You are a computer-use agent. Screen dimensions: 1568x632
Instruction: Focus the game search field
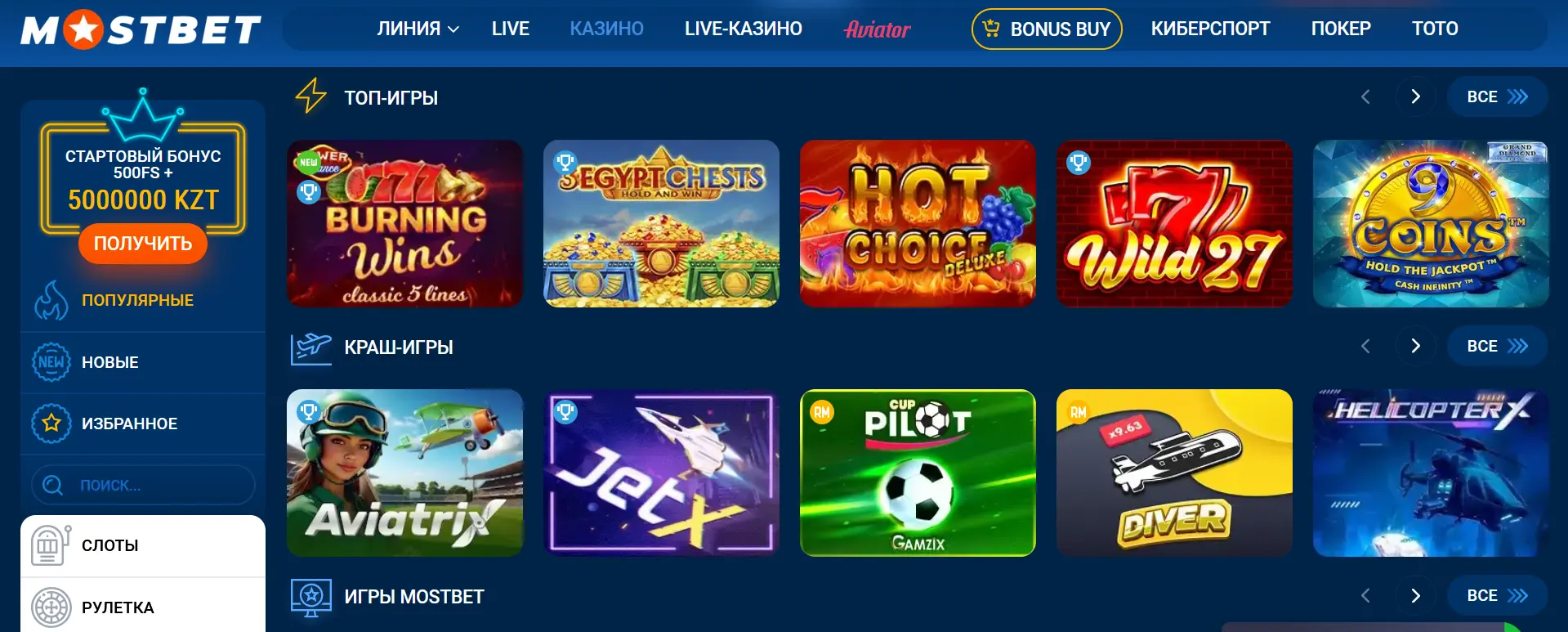click(143, 485)
